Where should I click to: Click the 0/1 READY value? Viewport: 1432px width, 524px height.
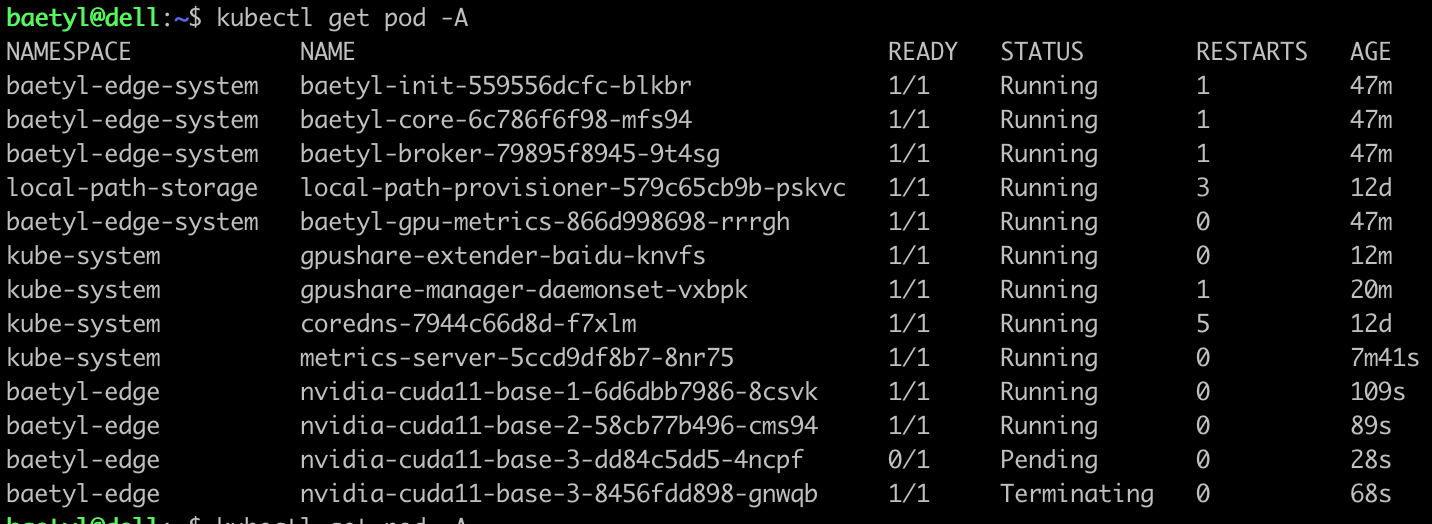click(908, 460)
